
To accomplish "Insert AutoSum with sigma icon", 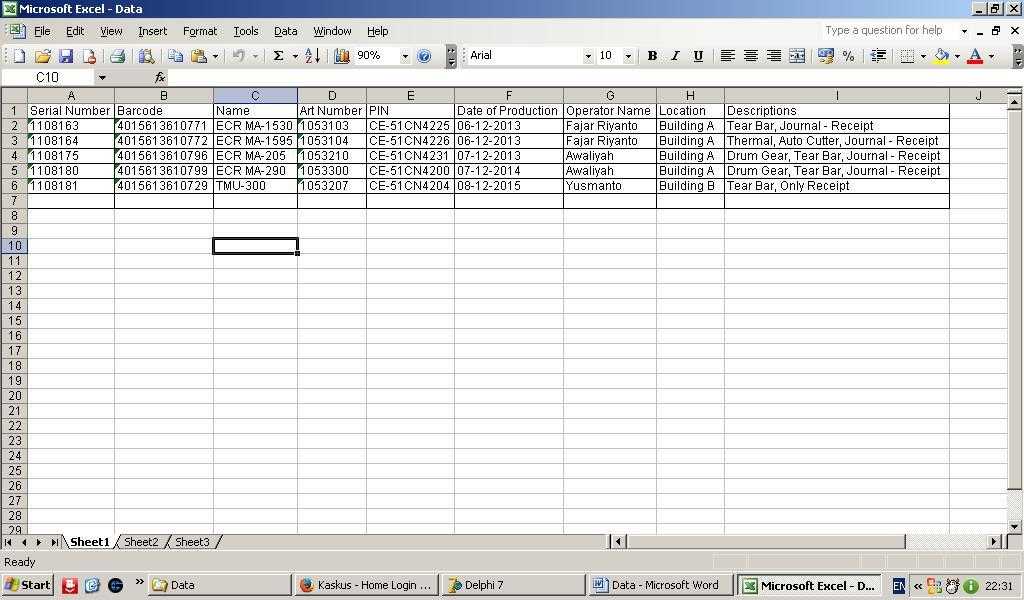I will 278,56.
